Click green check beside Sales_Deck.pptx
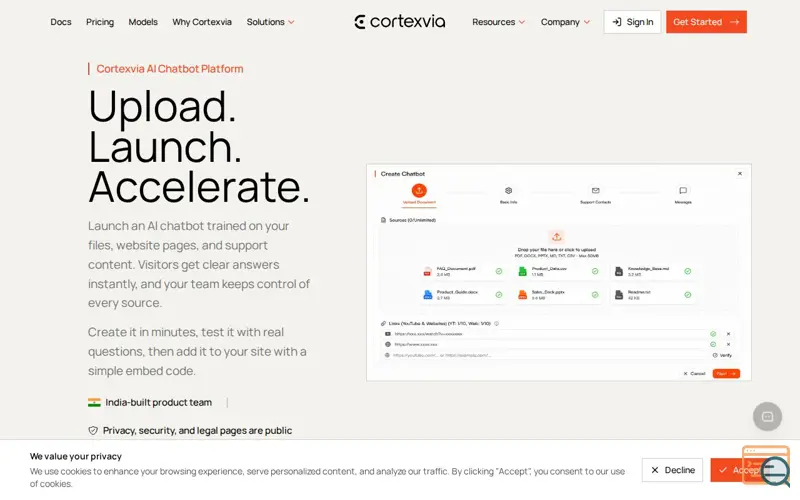800x500 pixels. (x=595, y=295)
